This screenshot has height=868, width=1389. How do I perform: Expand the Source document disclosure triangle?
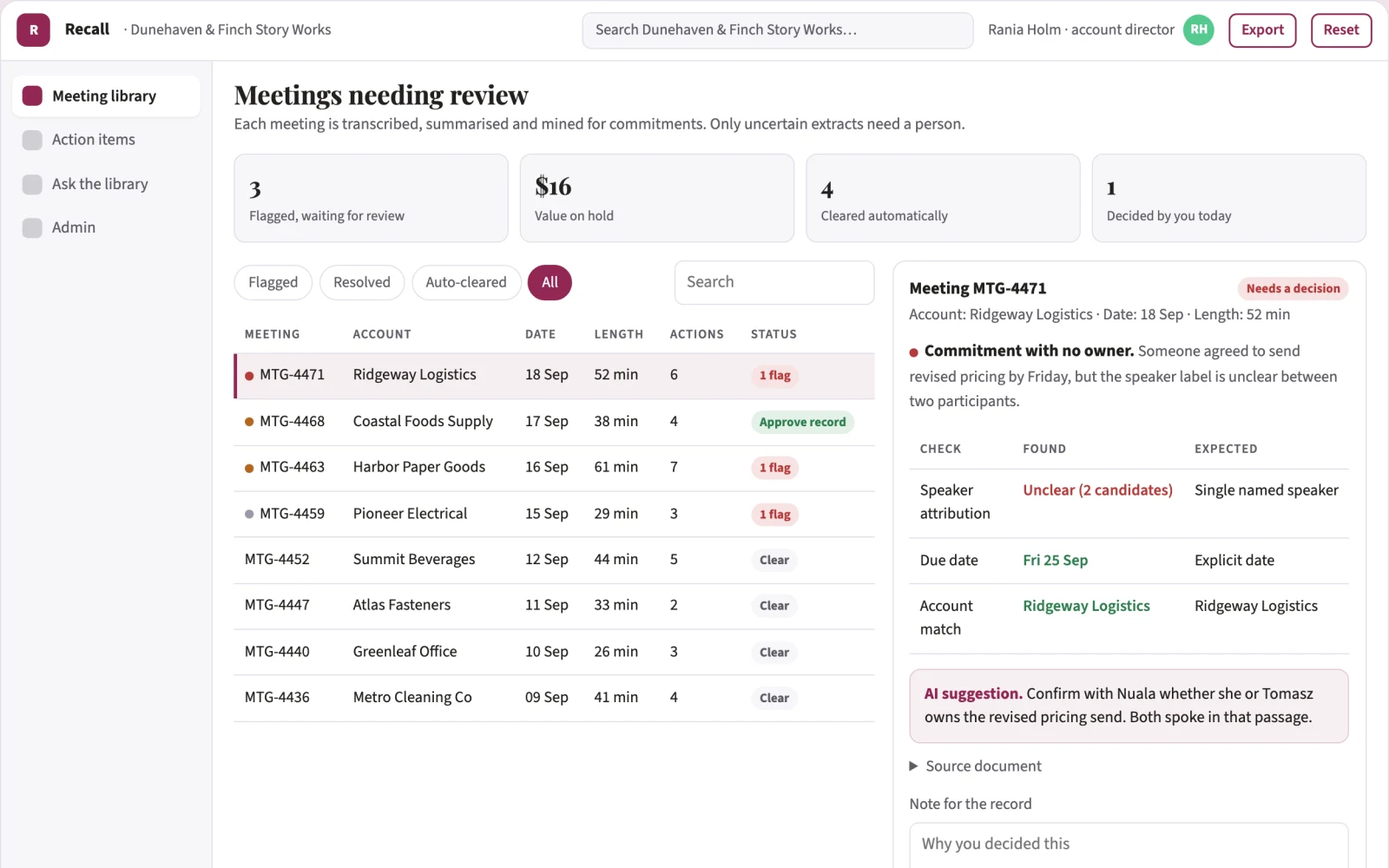coord(913,766)
